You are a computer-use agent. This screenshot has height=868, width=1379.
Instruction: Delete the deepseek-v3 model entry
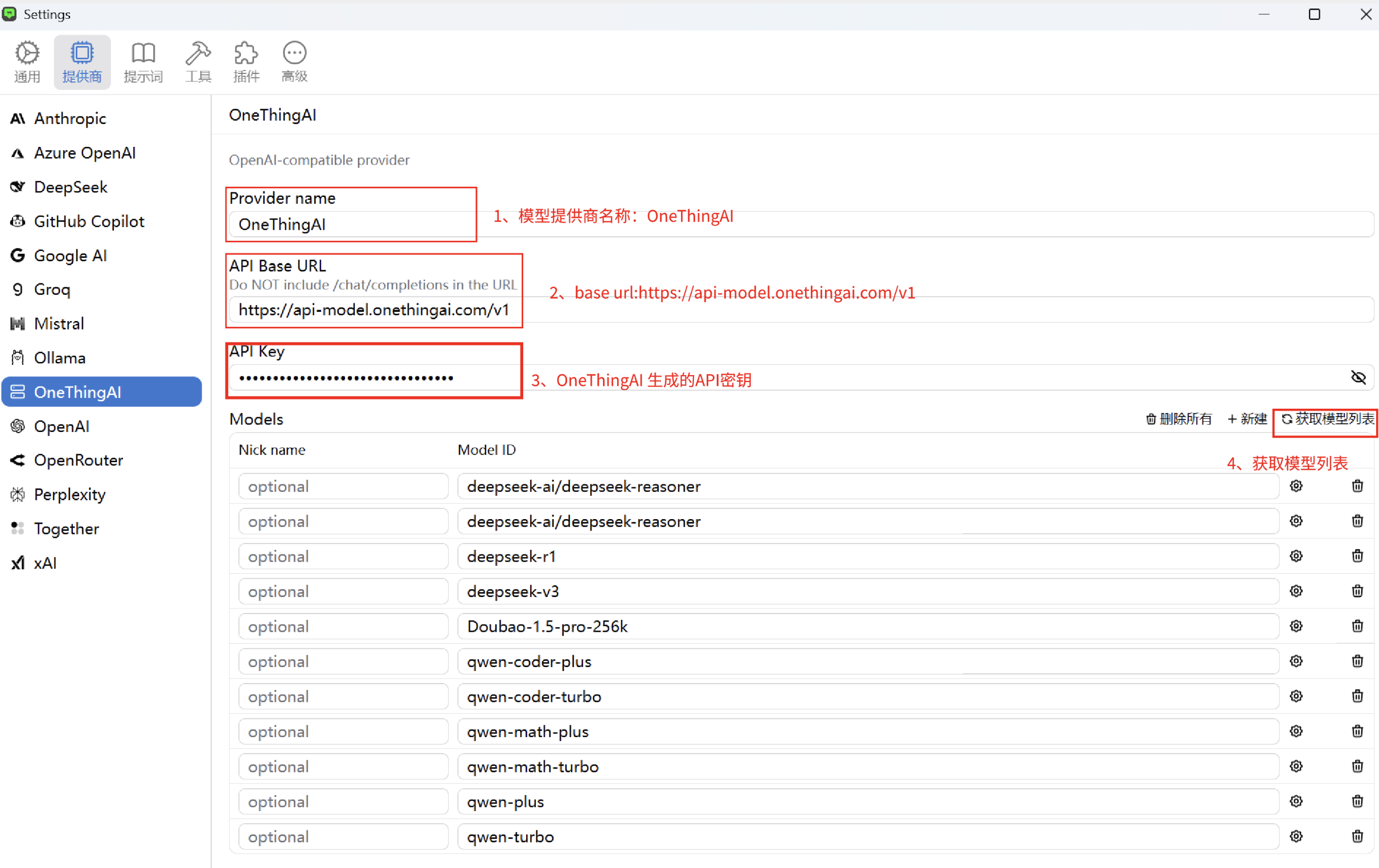coord(1357,591)
